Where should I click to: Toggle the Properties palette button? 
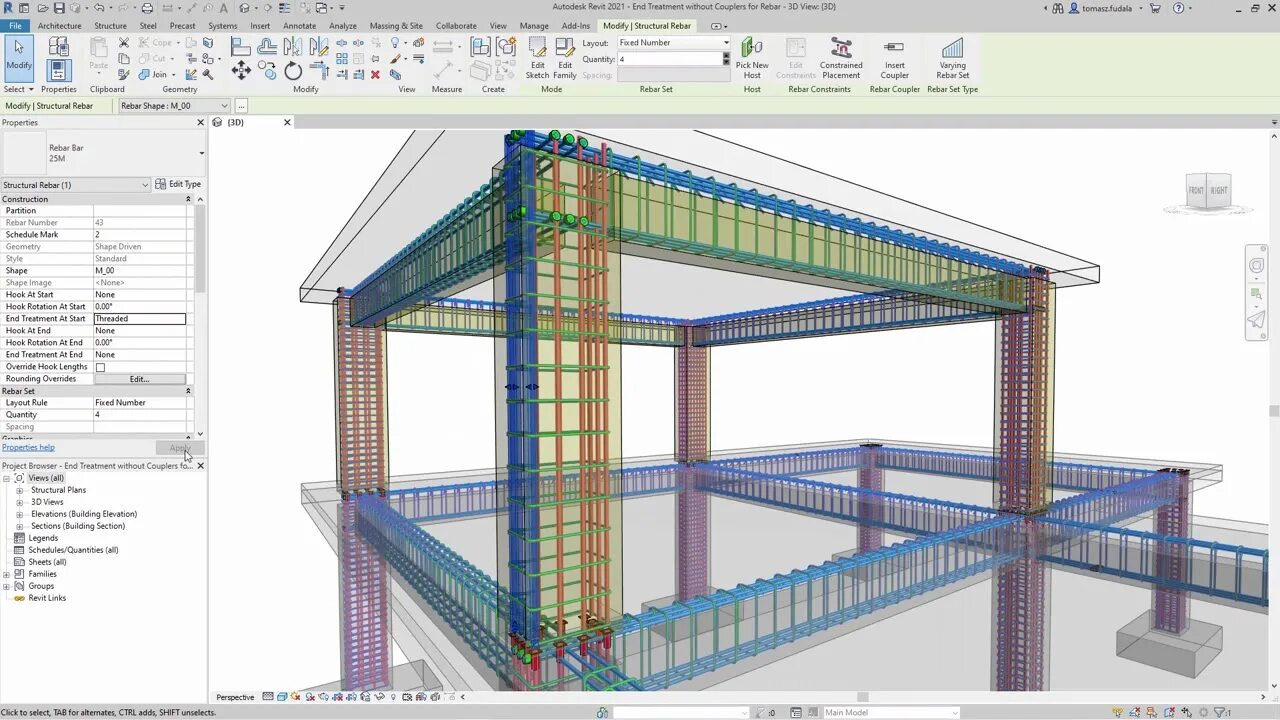[x=59, y=70]
